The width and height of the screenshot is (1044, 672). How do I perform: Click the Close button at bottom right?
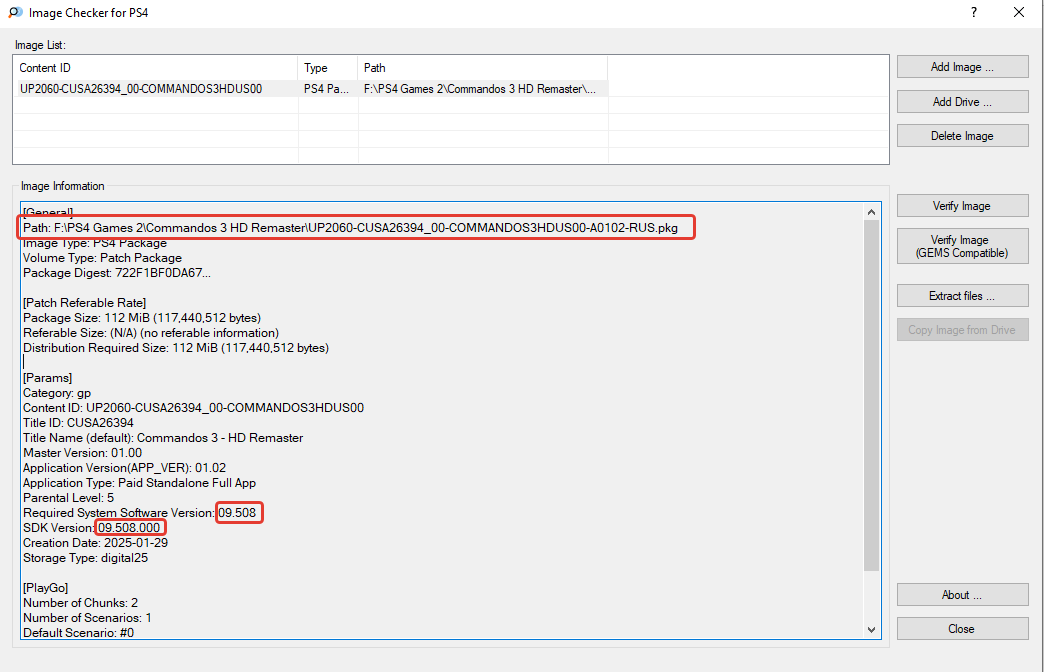962,629
